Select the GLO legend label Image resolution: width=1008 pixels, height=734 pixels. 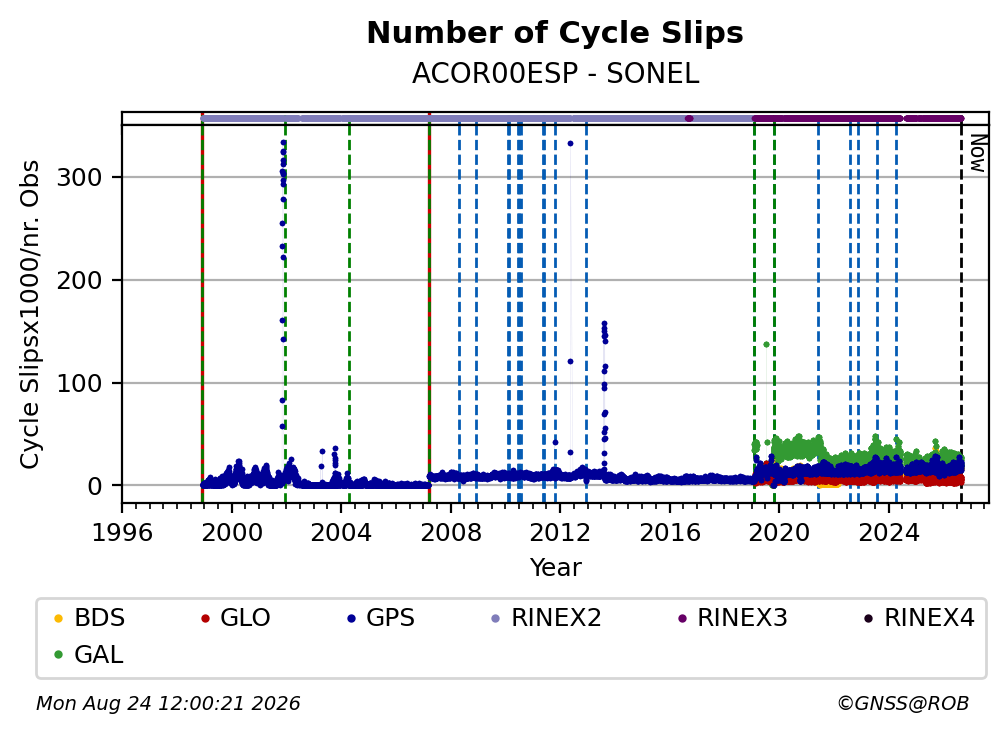tap(245, 618)
